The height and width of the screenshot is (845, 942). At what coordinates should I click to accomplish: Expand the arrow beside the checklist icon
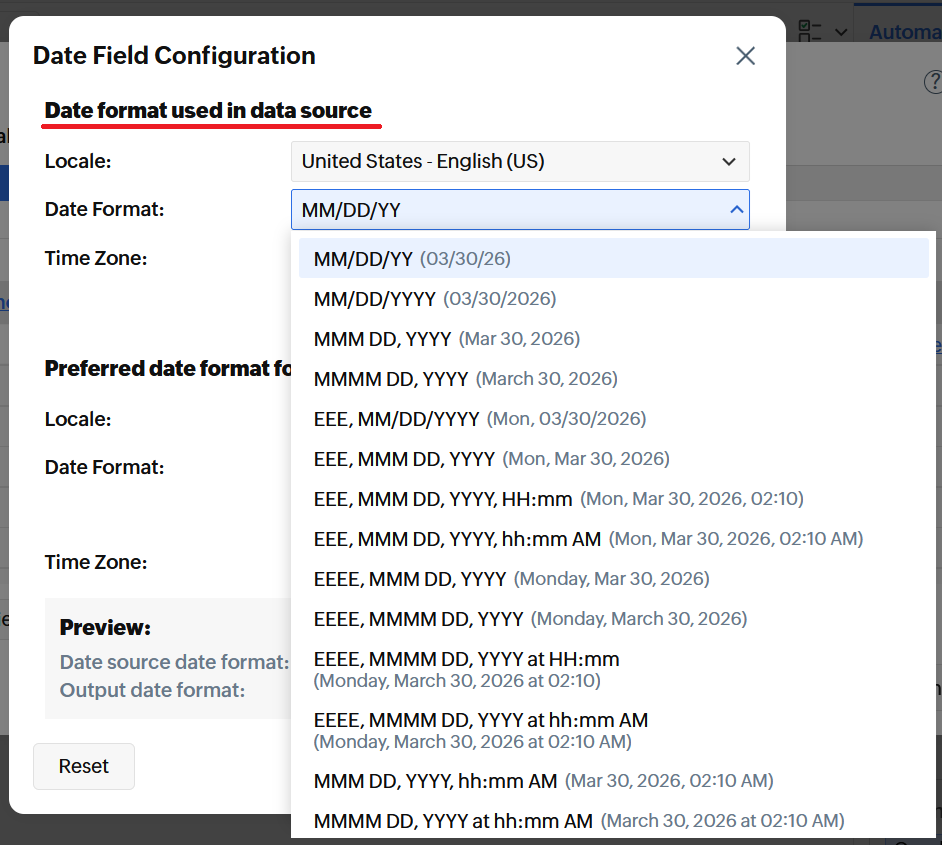(x=841, y=32)
